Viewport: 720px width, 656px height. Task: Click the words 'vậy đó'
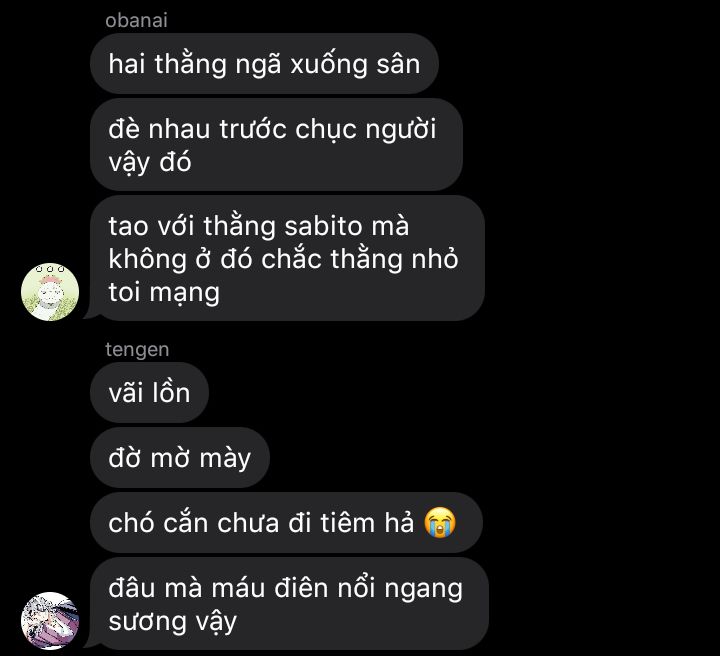[150, 163]
